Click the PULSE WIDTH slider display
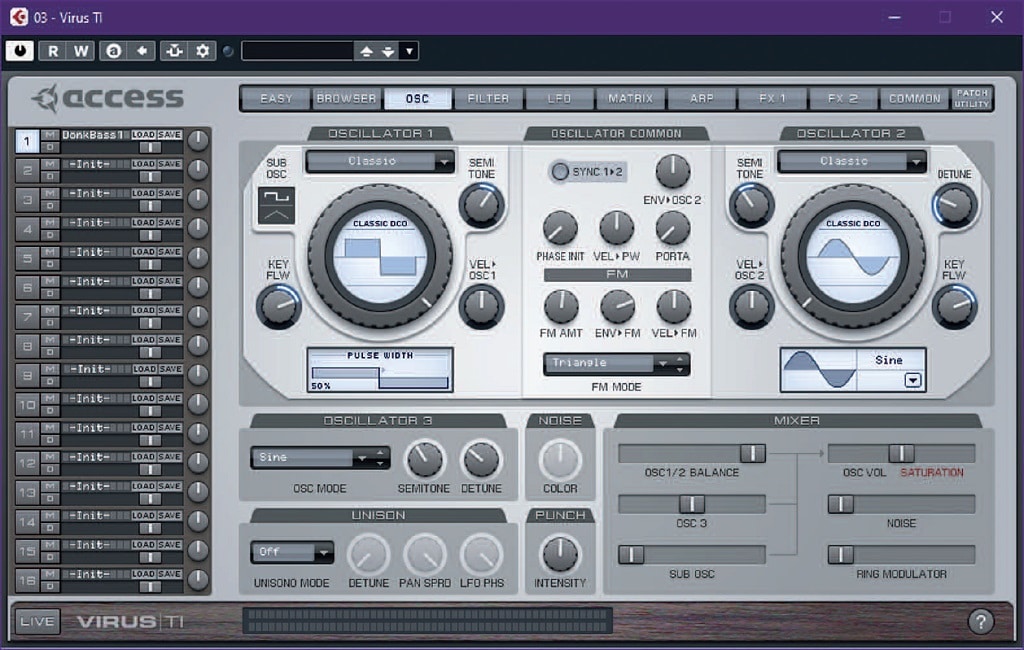The height and width of the screenshot is (650, 1024). pos(380,370)
